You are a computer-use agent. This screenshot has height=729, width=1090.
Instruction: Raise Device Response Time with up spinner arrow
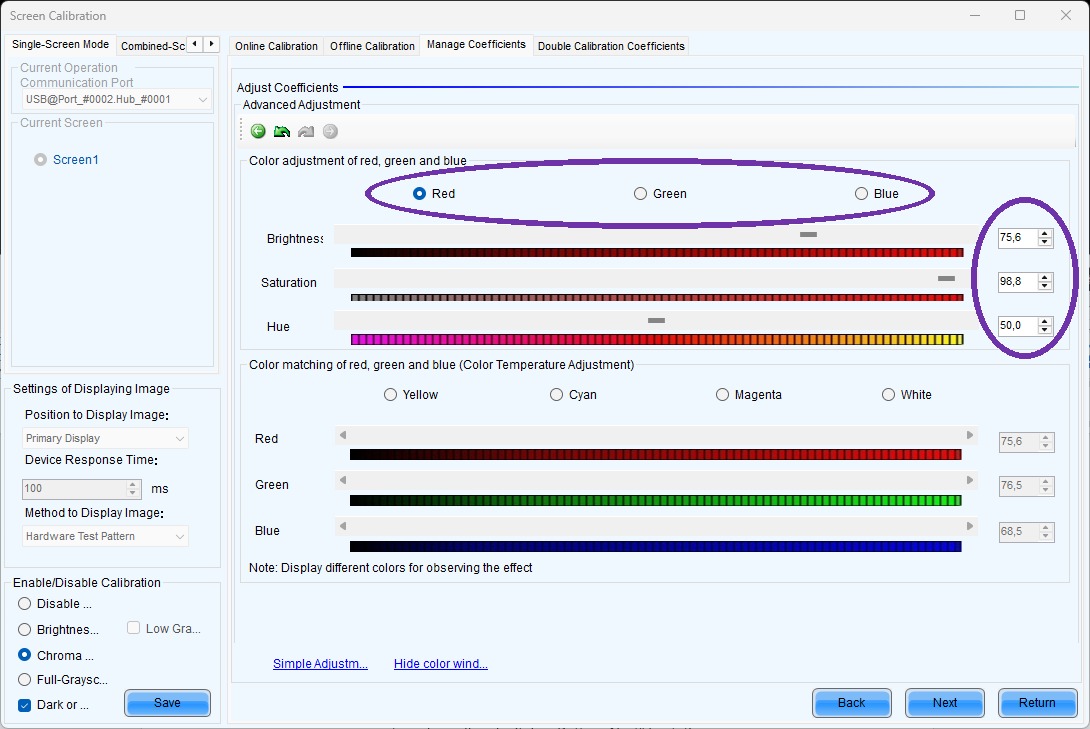[133, 484]
